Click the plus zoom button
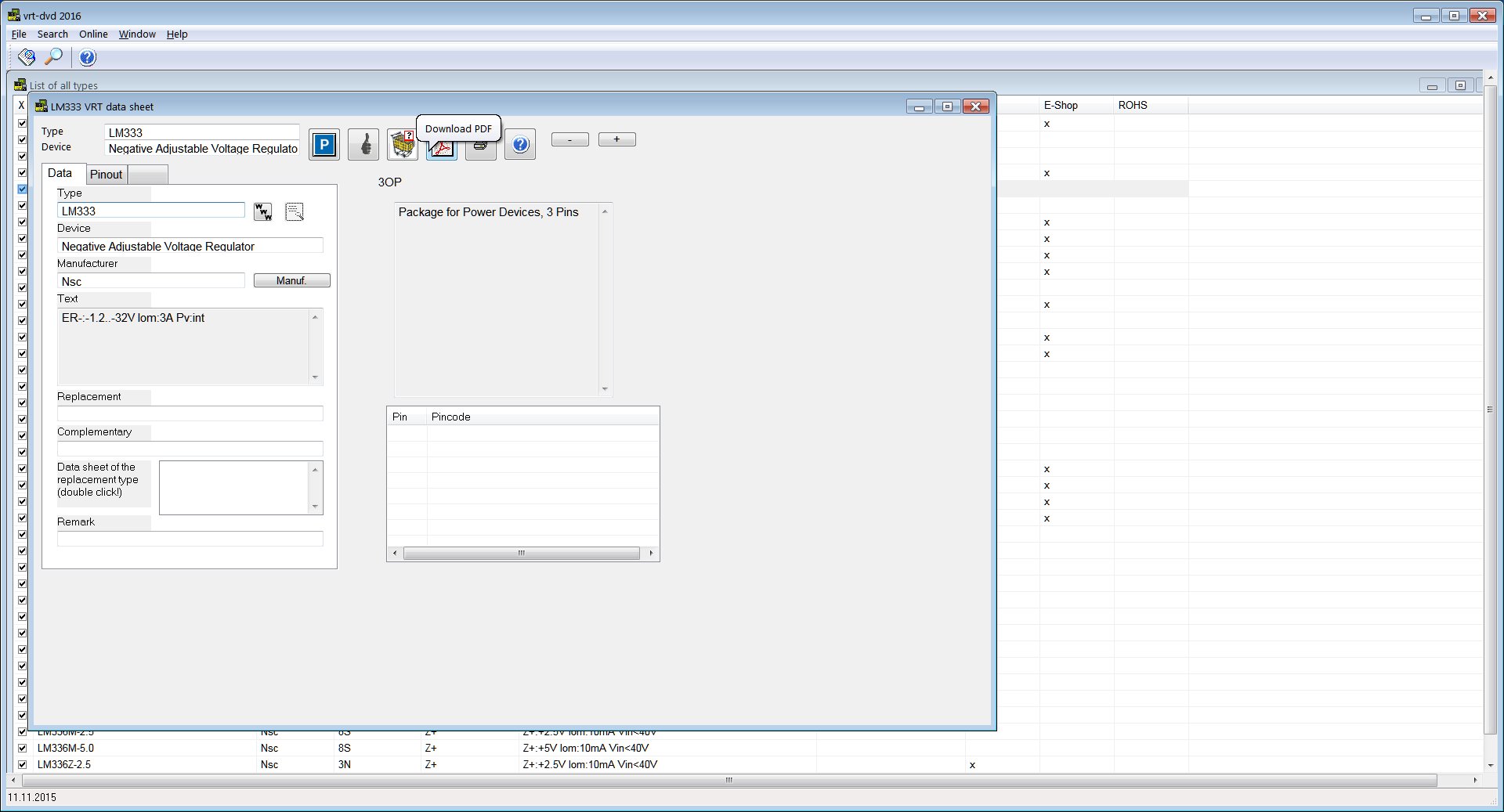The image size is (1504, 812). (617, 139)
